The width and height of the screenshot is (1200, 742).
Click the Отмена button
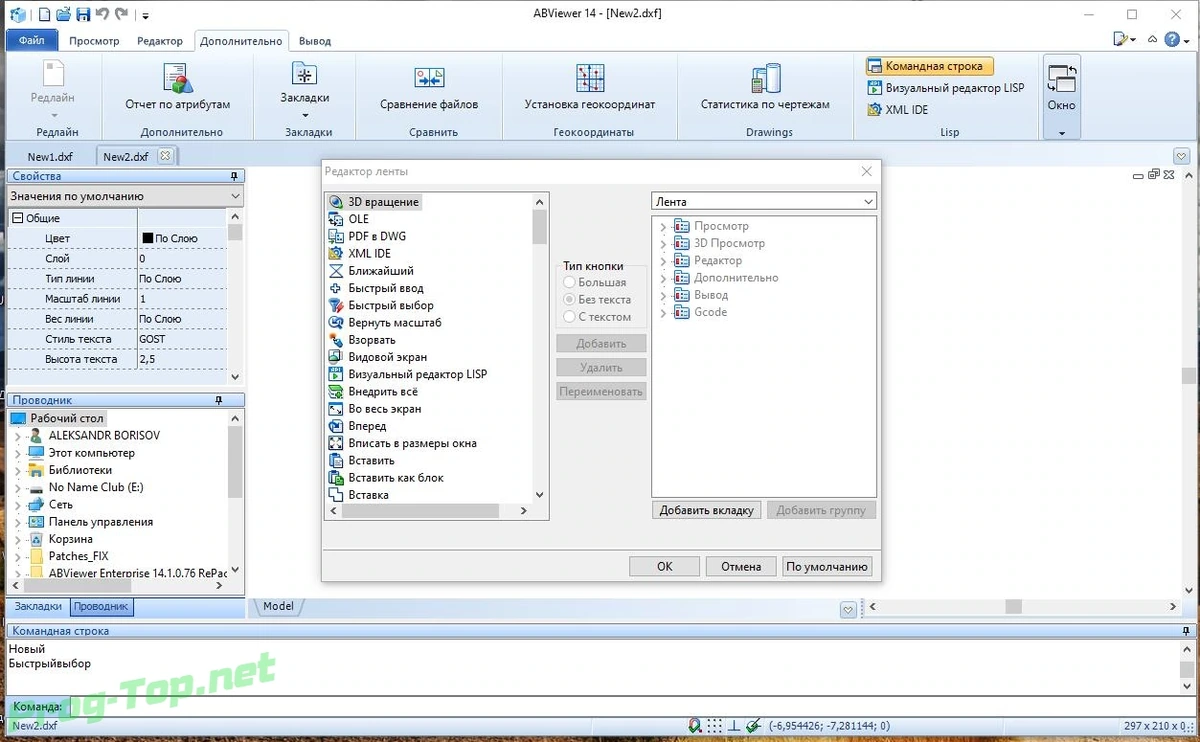coord(741,566)
